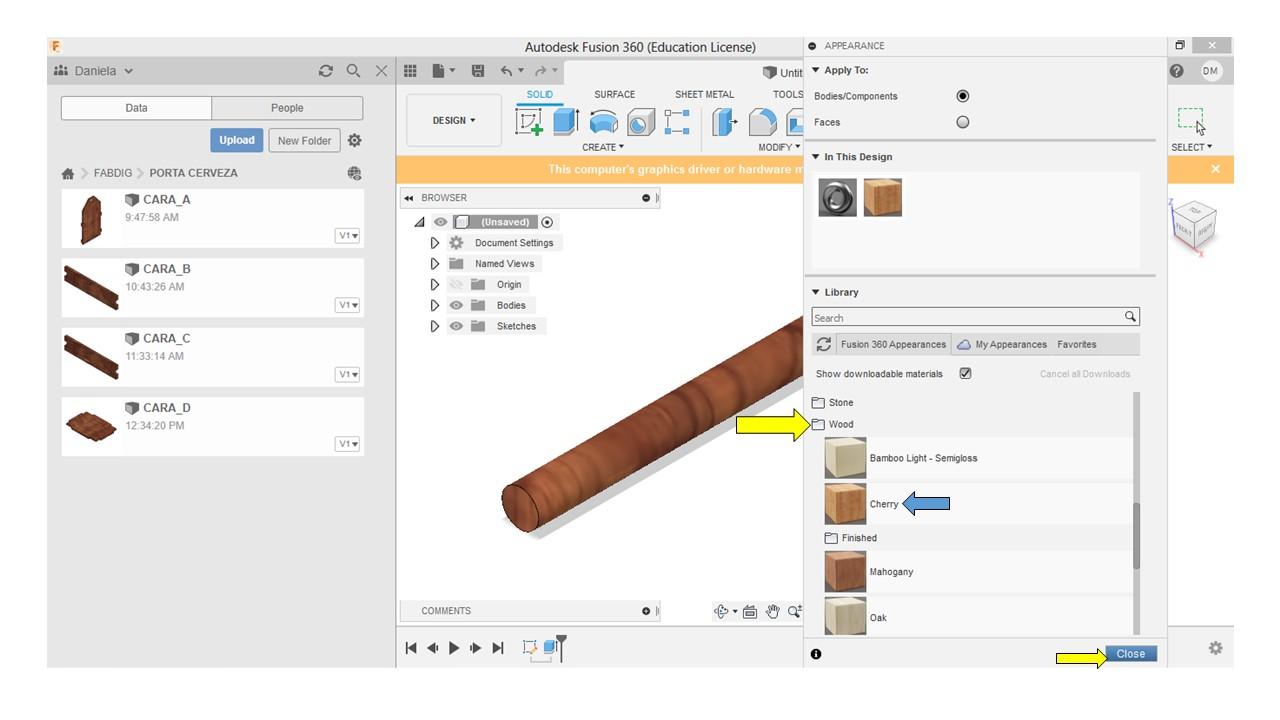Image resolution: width=1280 pixels, height=720 pixels.
Task: Open the Favorites library tab
Action: coord(1077,344)
